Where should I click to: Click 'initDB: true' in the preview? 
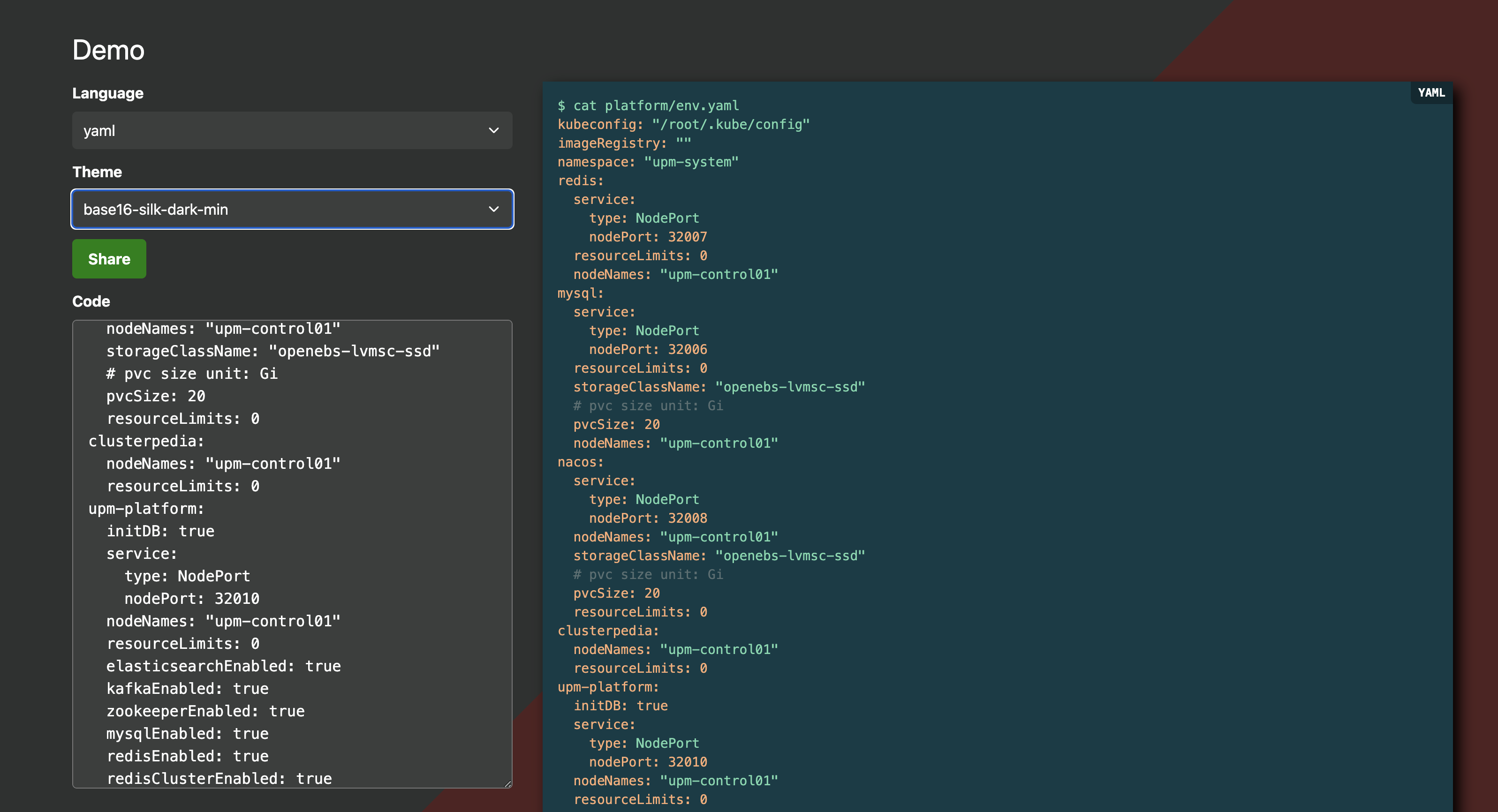pyautogui.click(x=620, y=706)
